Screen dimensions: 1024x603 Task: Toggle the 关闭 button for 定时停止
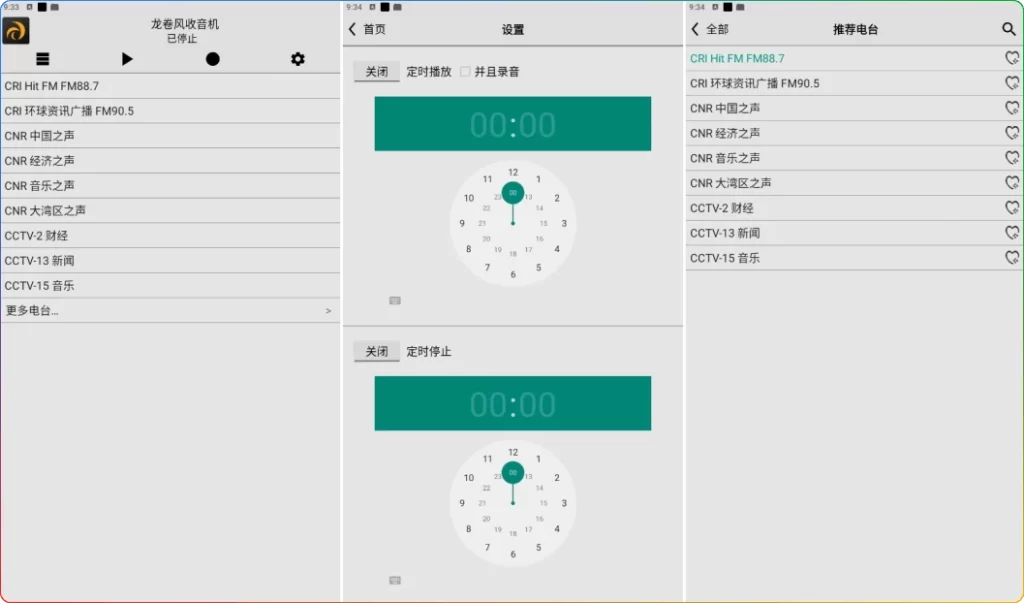pos(377,351)
